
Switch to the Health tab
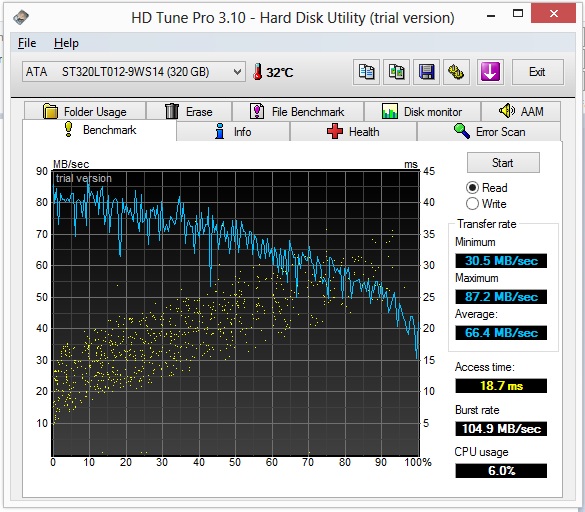[x=353, y=132]
